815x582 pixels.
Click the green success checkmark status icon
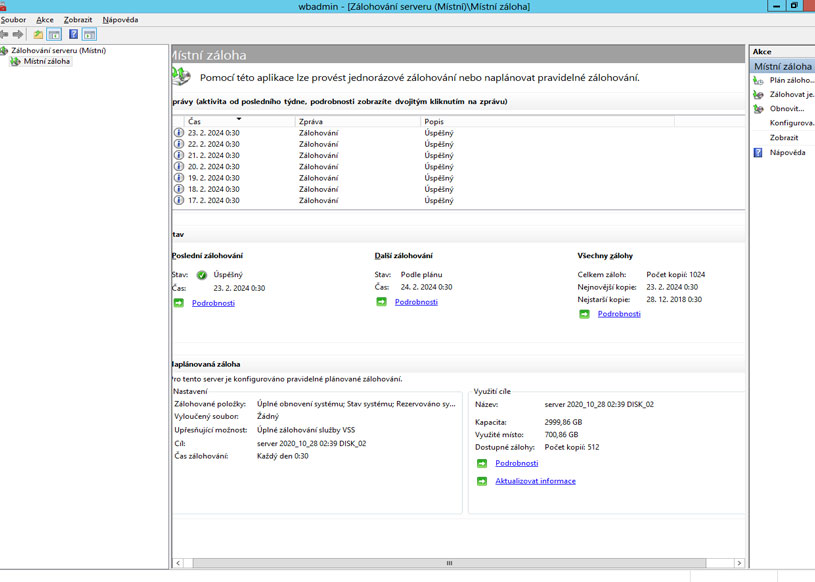click(202, 275)
